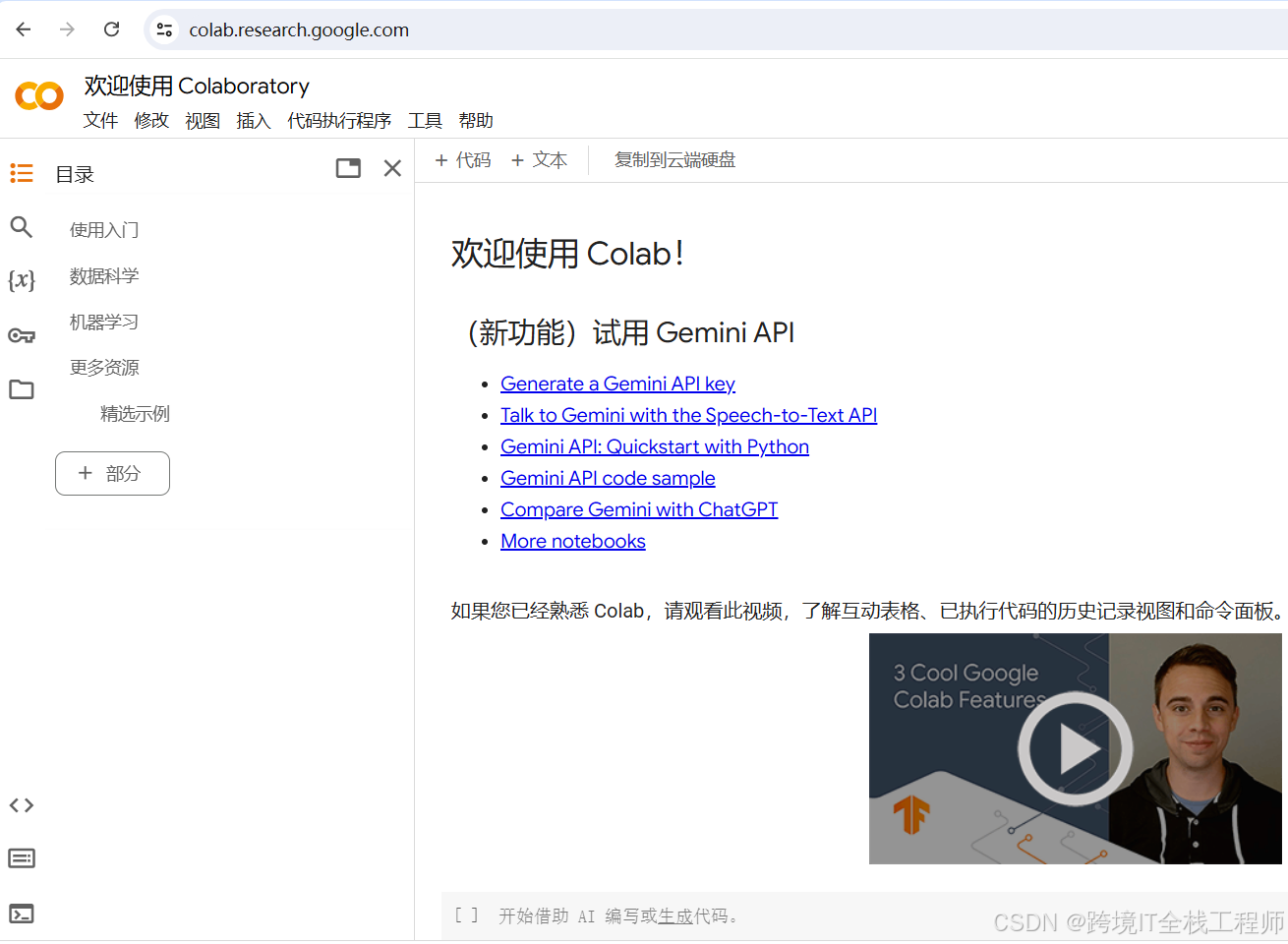
Task: Click heading (新功能) 试用 Gemini API
Action: (629, 332)
